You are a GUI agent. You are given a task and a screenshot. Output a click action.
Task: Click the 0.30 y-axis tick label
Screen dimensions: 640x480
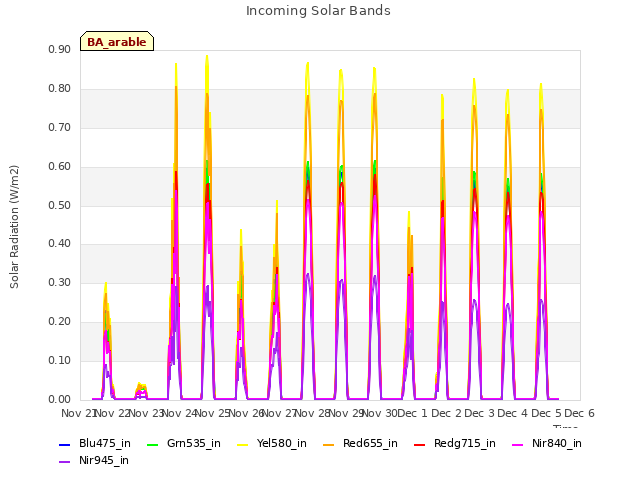[59, 282]
